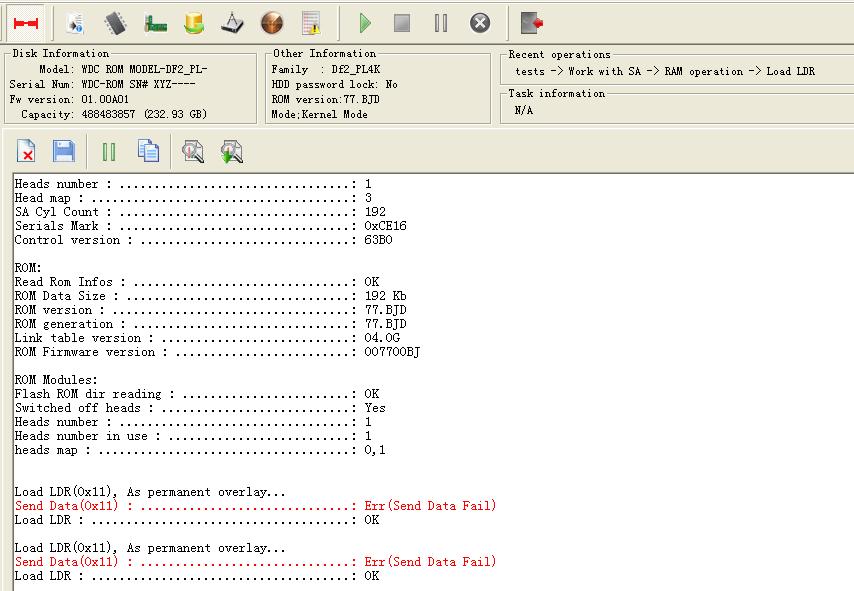
Task: Click the recent operations path ending Load LDR
Action: point(665,71)
